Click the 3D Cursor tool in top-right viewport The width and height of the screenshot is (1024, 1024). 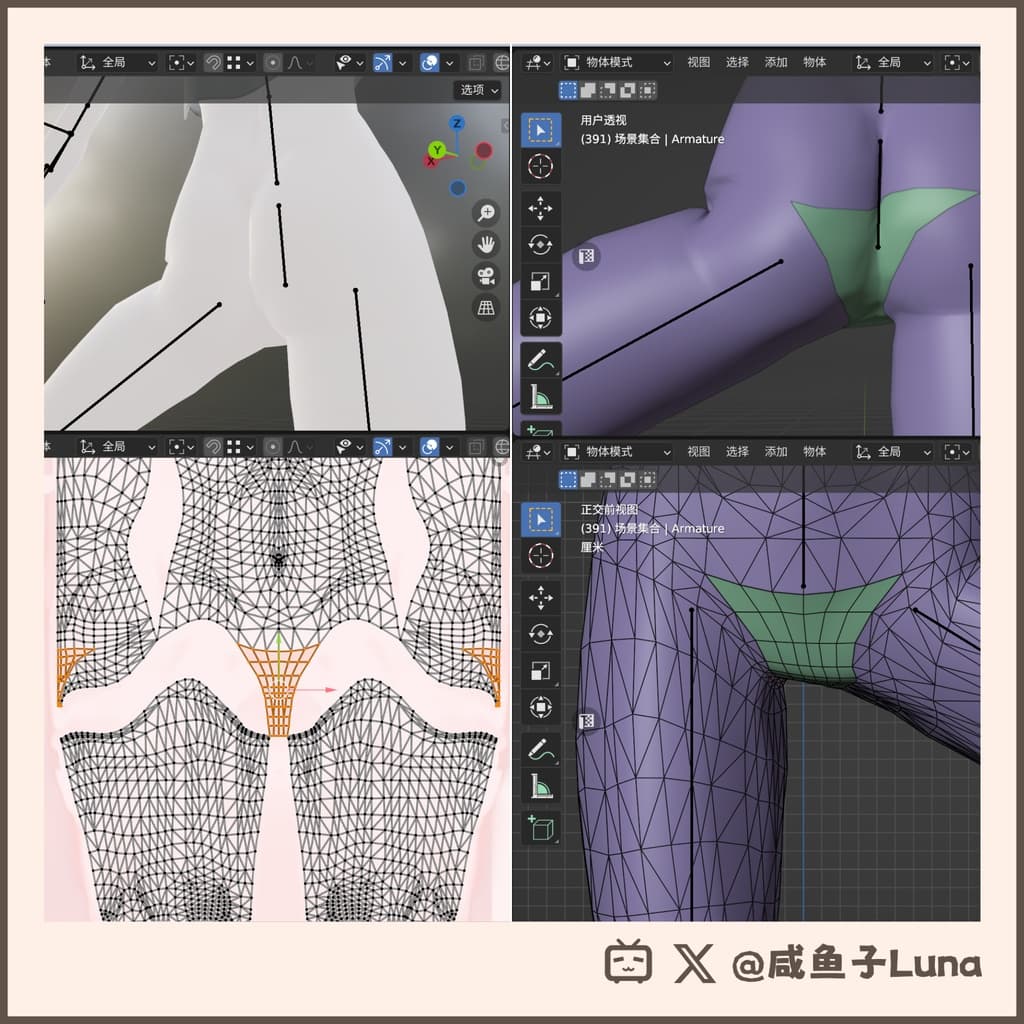point(540,167)
